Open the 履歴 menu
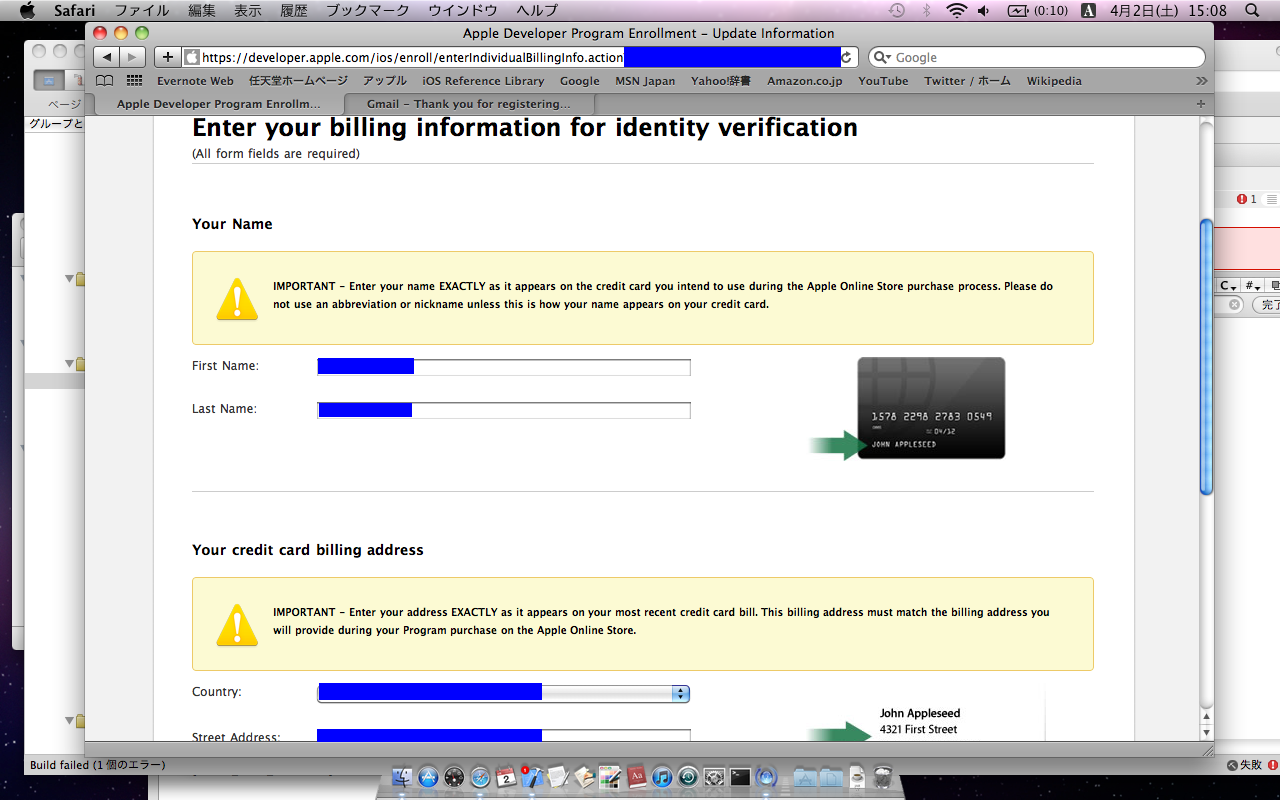The height and width of the screenshot is (800, 1280). coord(294,10)
